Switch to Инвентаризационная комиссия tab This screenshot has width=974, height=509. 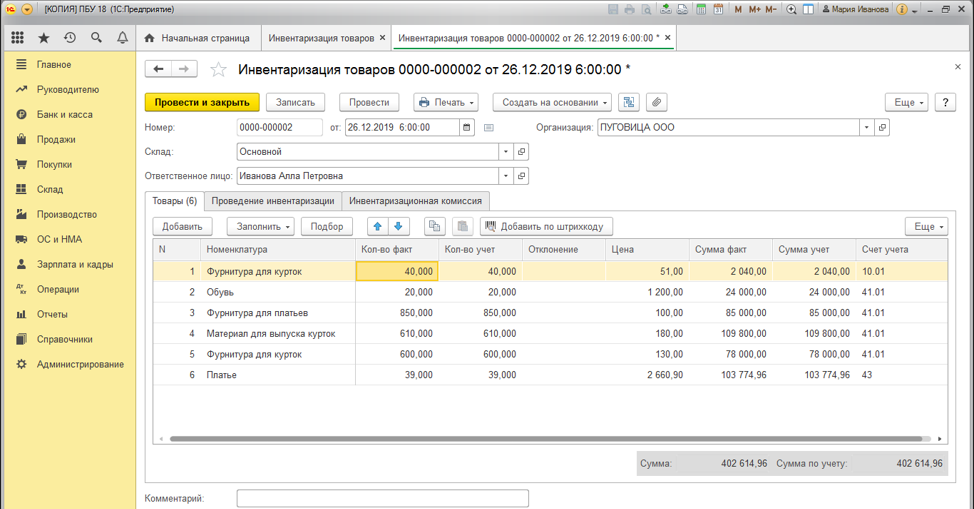pos(415,201)
